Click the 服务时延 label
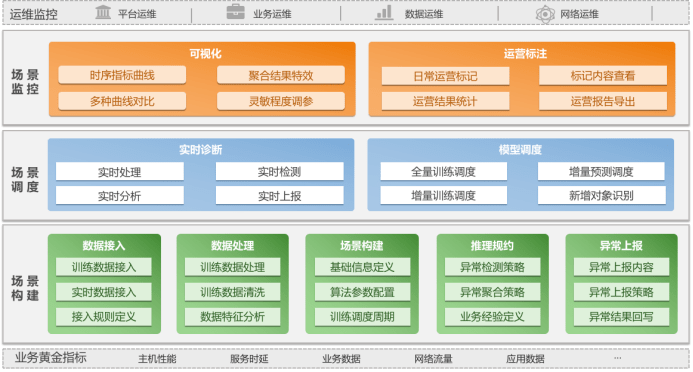The width and height of the screenshot is (693, 372). (x=249, y=359)
